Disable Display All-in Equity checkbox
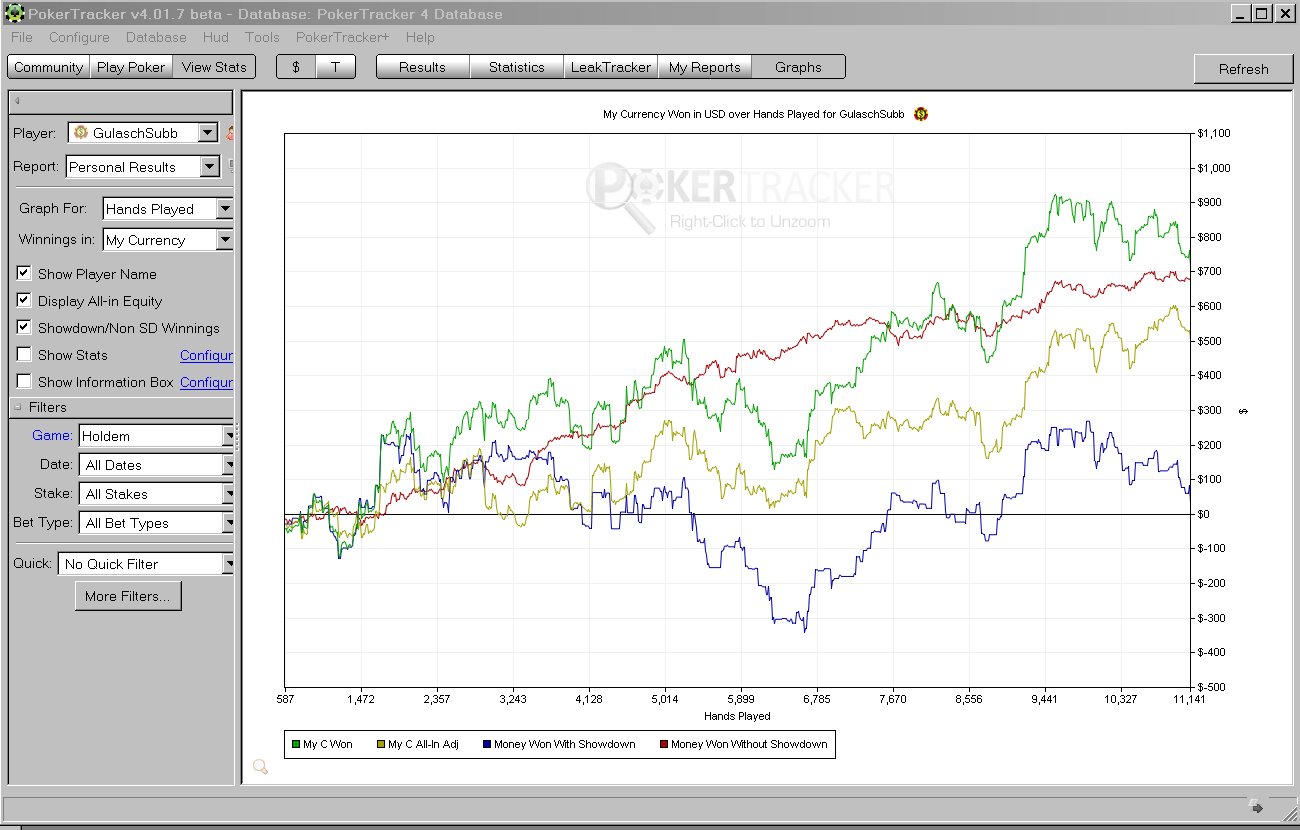This screenshot has width=1300, height=830. click(x=24, y=300)
